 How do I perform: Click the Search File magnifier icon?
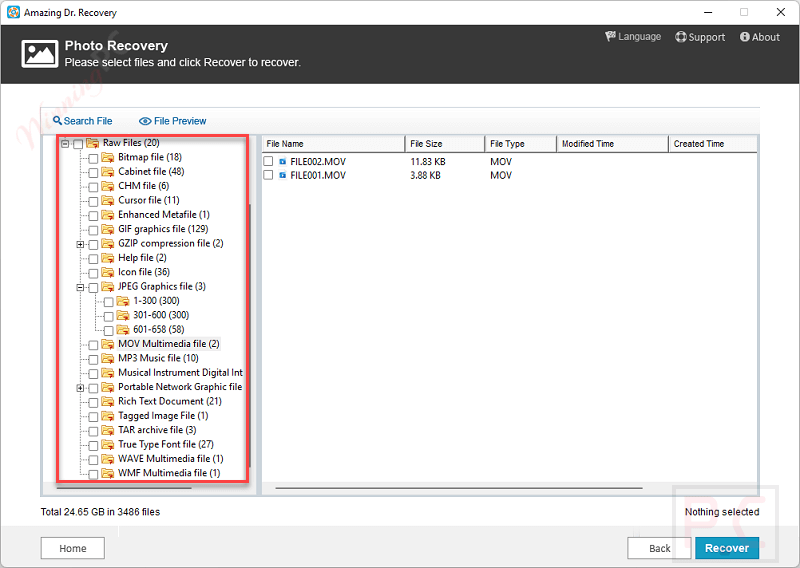[57, 121]
